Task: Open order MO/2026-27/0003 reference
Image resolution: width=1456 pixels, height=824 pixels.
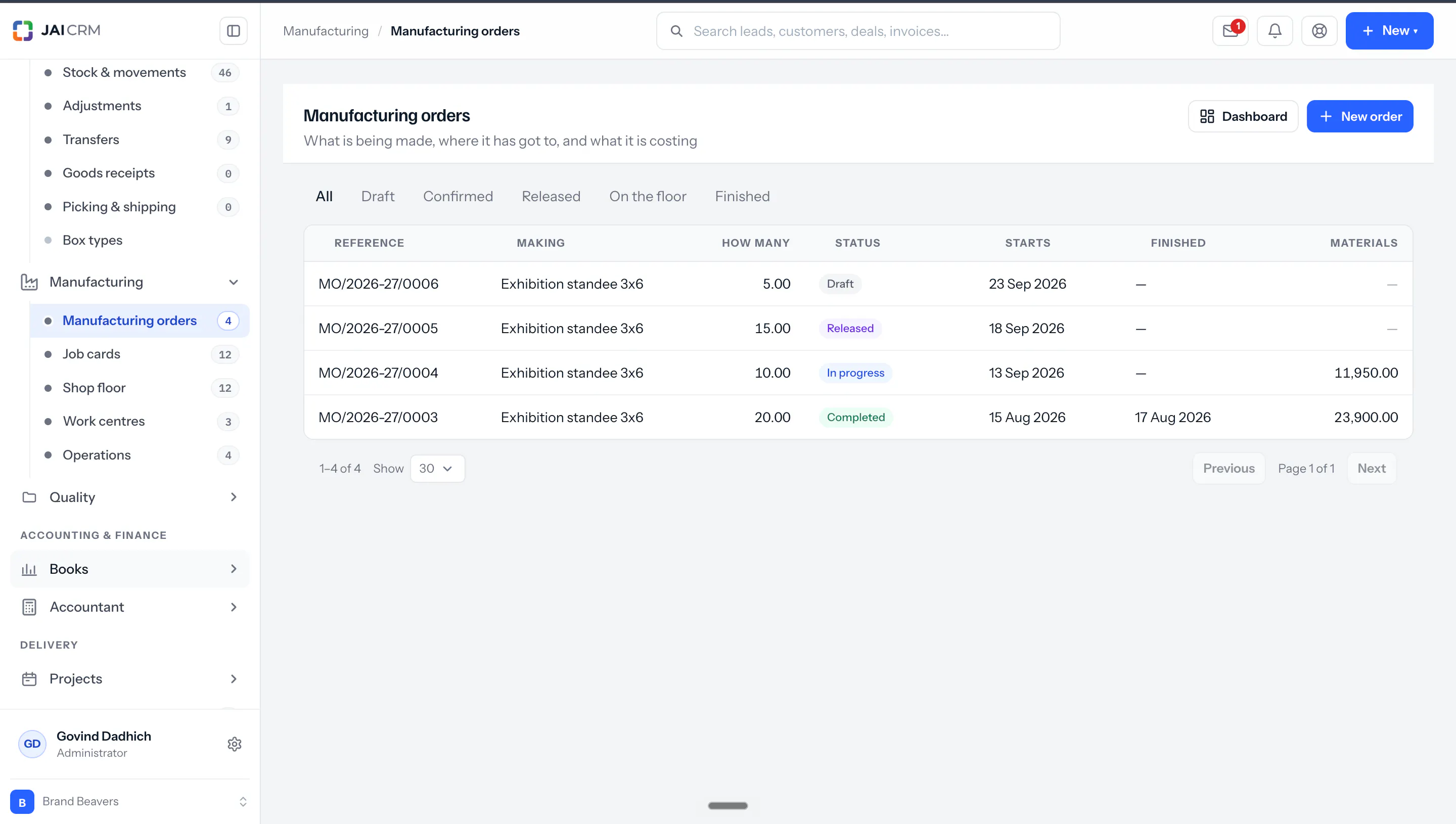Action: click(378, 417)
